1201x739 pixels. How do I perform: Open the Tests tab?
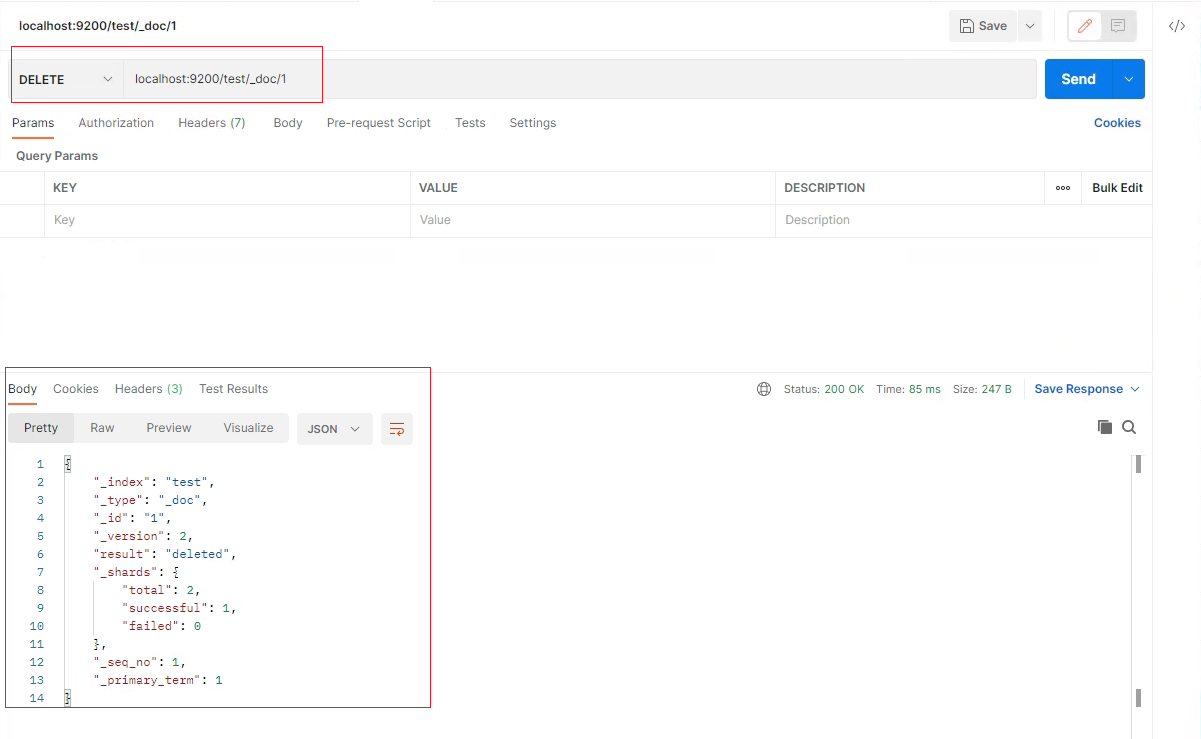(470, 123)
